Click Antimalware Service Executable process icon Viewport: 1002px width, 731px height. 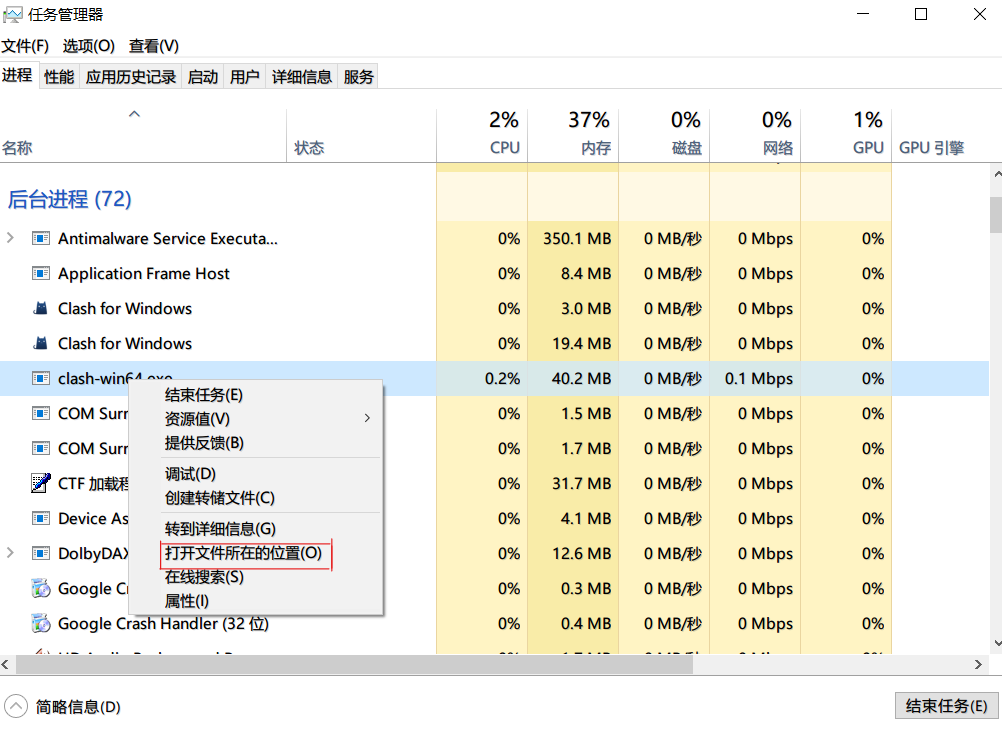(41, 238)
